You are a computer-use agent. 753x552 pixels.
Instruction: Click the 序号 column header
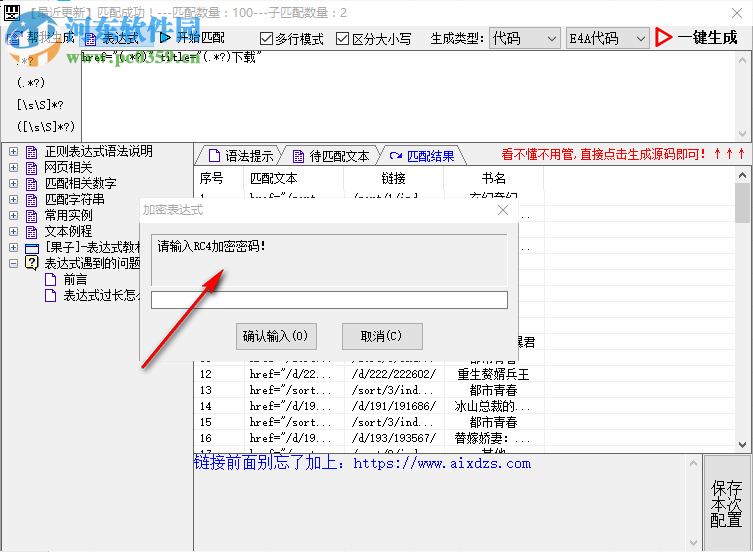pyautogui.click(x=219, y=179)
